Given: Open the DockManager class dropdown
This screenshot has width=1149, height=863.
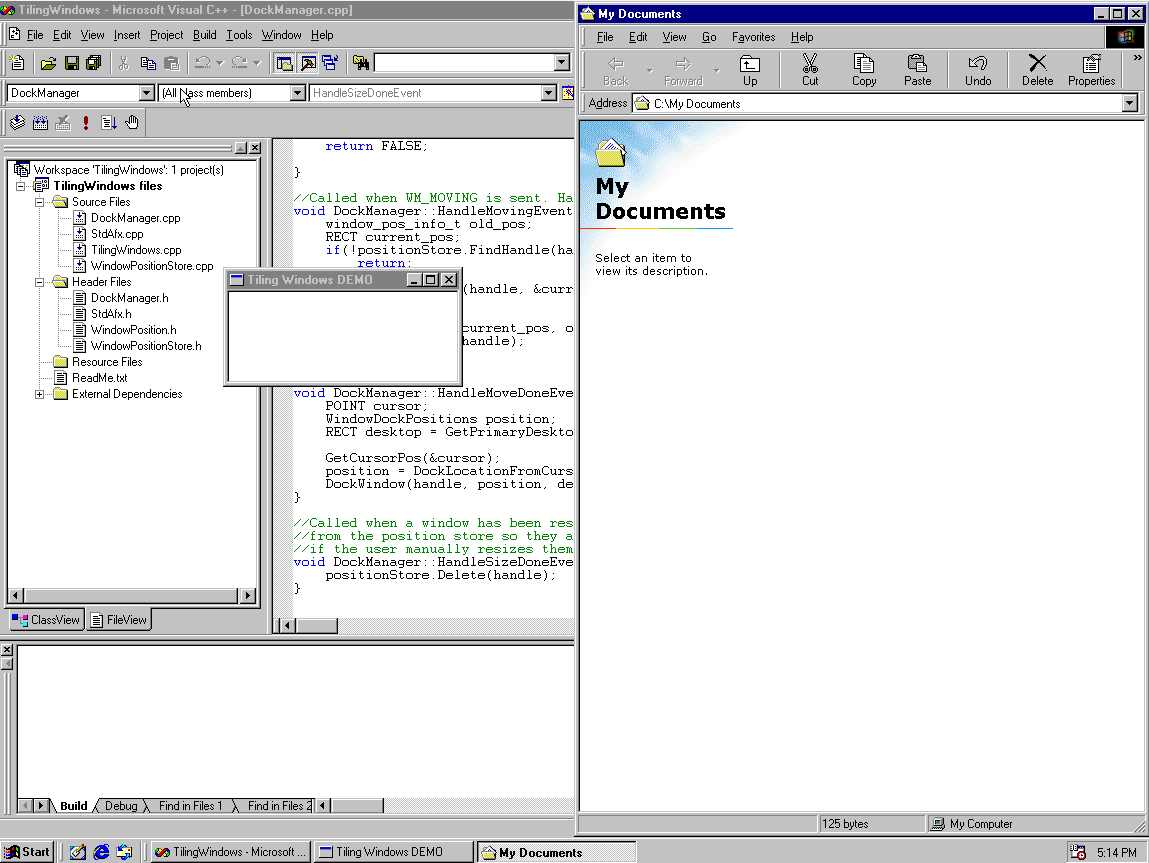Looking at the screenshot, I should 147,93.
